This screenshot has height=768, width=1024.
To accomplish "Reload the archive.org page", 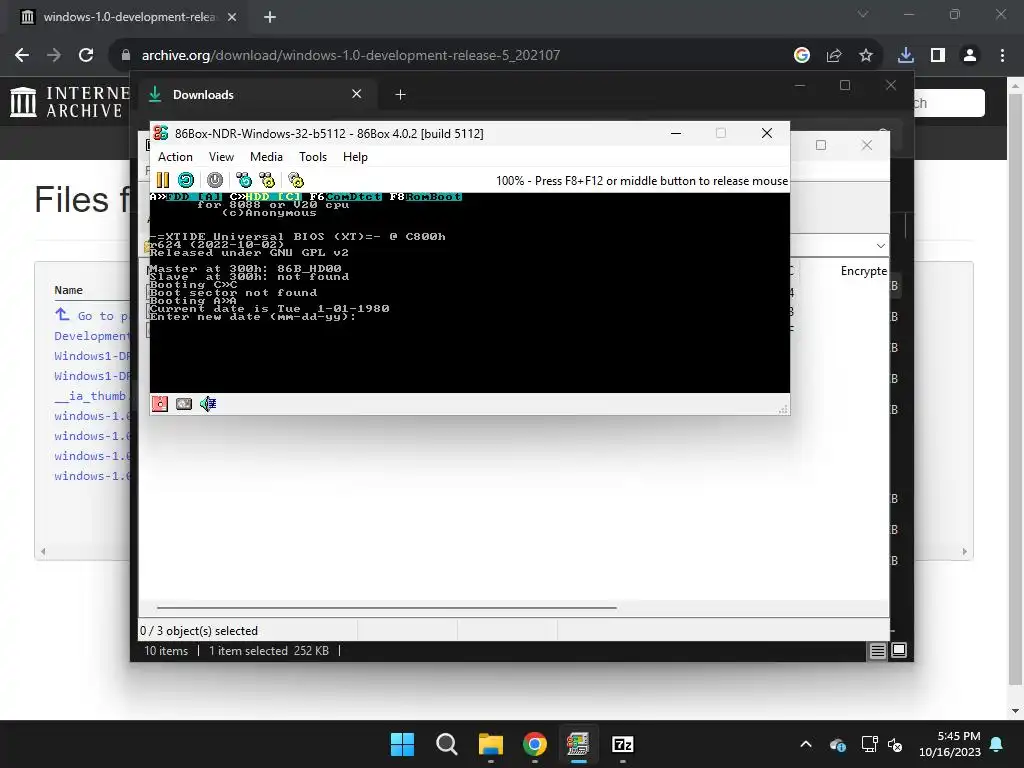I will [x=86, y=56].
